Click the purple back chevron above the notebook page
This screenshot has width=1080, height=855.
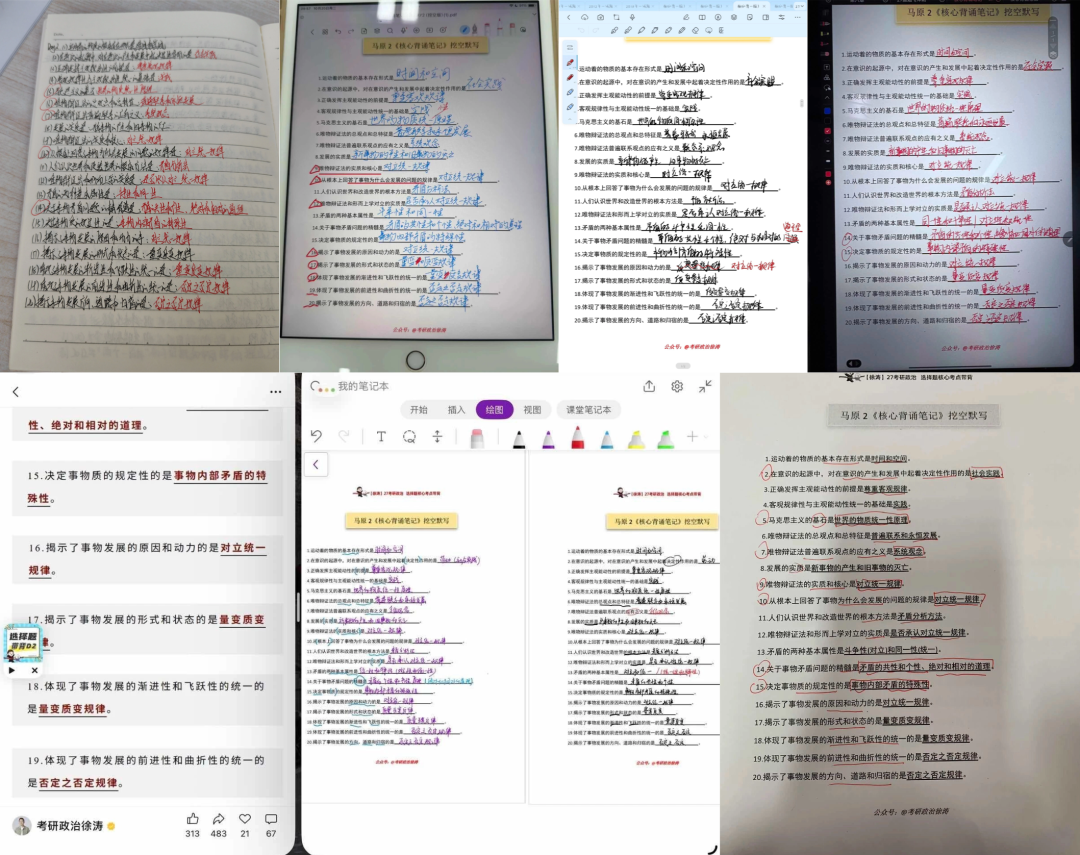pos(315,464)
